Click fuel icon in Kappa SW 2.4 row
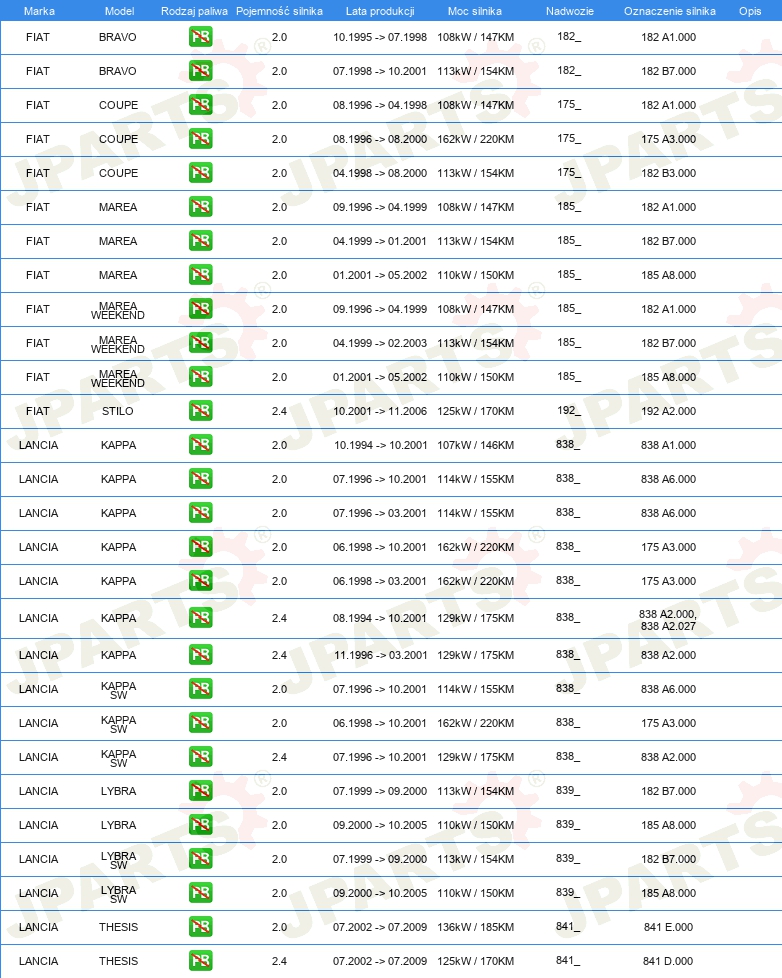 coord(201,757)
